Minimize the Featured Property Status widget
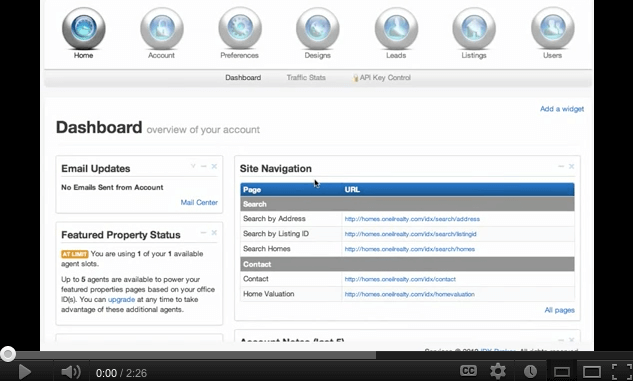The width and height of the screenshot is (633, 381). pyautogui.click(x=203, y=232)
